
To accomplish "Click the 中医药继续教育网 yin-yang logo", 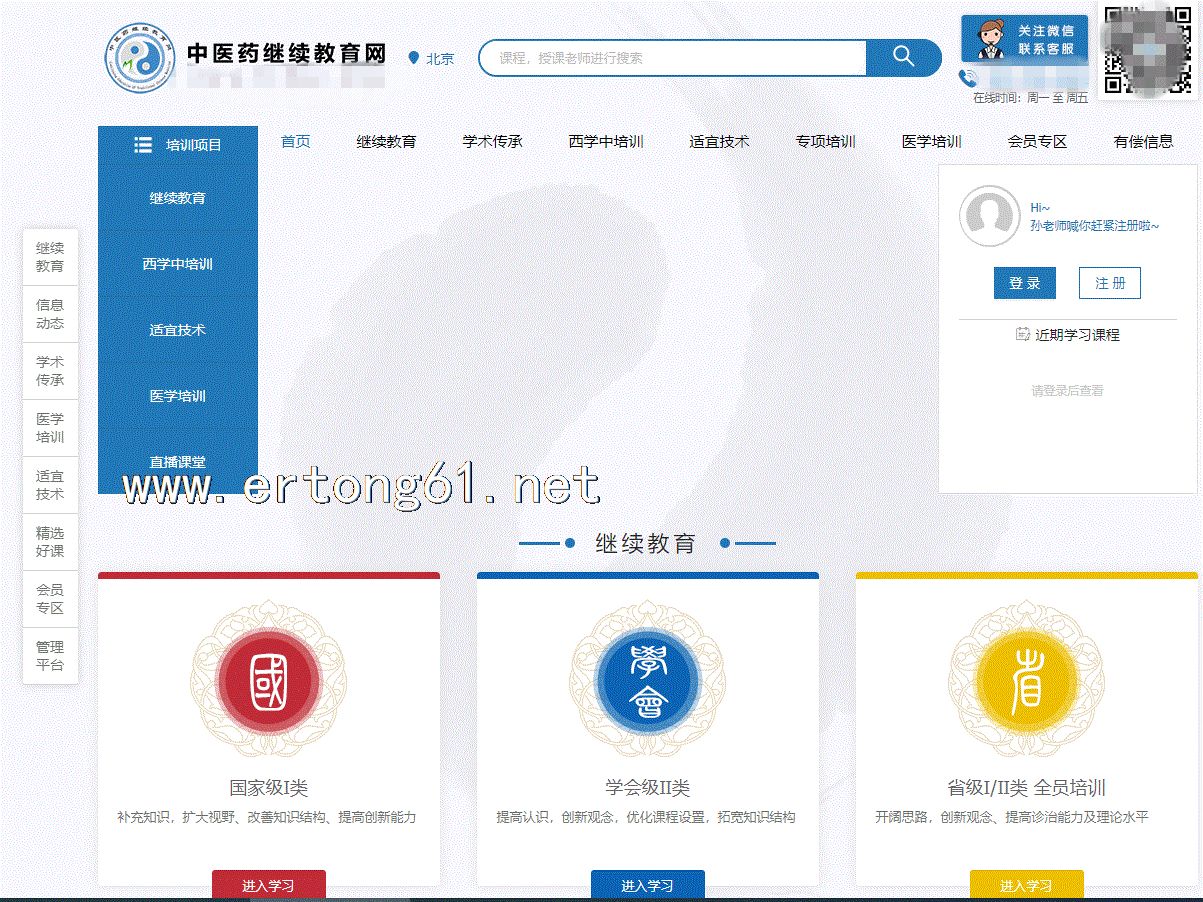I will [141, 58].
